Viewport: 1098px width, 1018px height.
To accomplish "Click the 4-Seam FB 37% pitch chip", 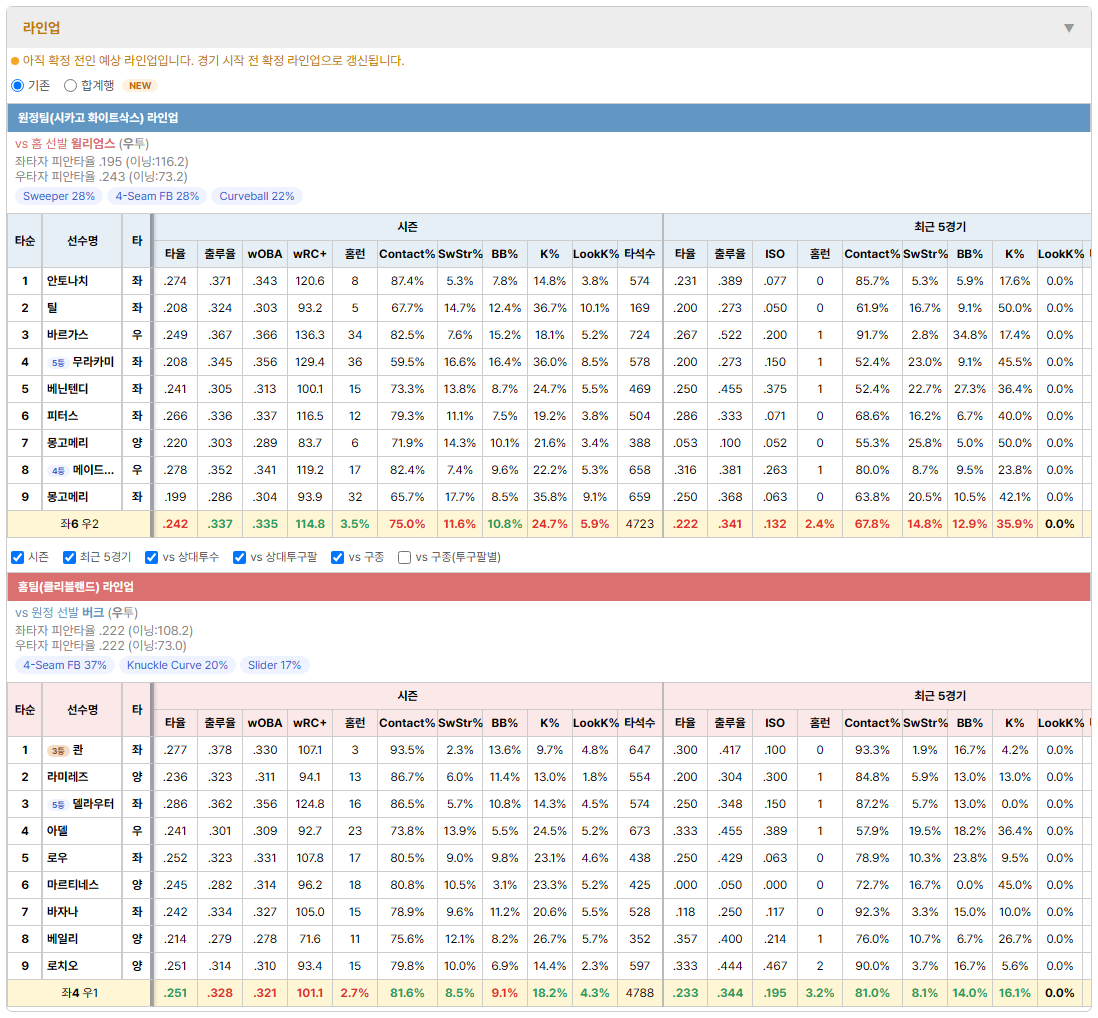I will [65, 665].
